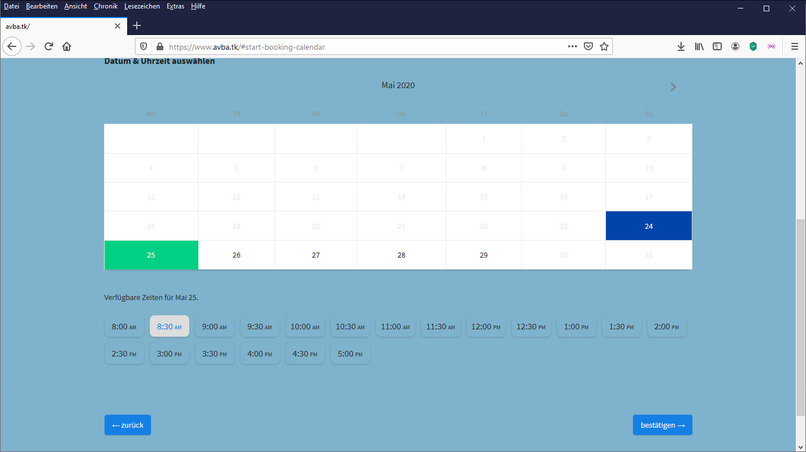Select the 4:00 PM time slot
This screenshot has width=806, height=452.
(x=260, y=354)
